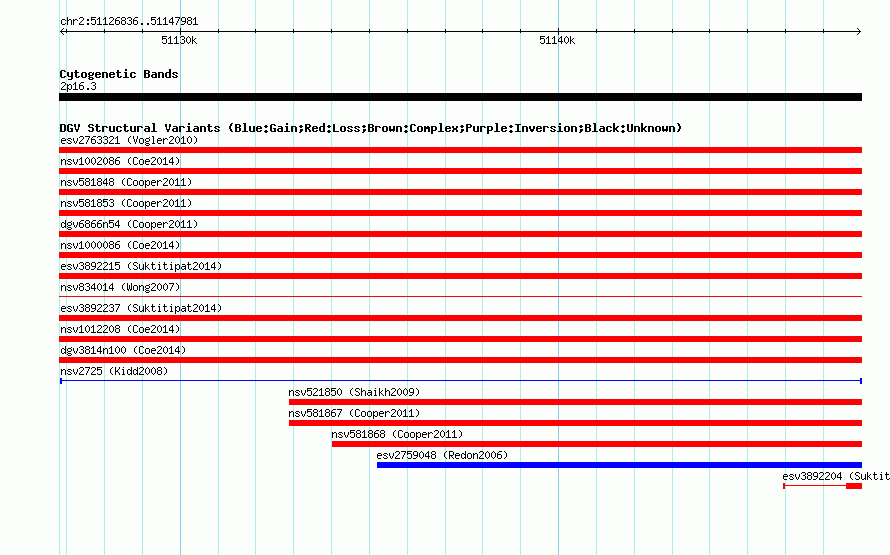Image resolution: width=890 pixels, height=555 pixels.
Task: Open variant esv2763321 (Vogler2010) label
Action: click(x=129, y=140)
